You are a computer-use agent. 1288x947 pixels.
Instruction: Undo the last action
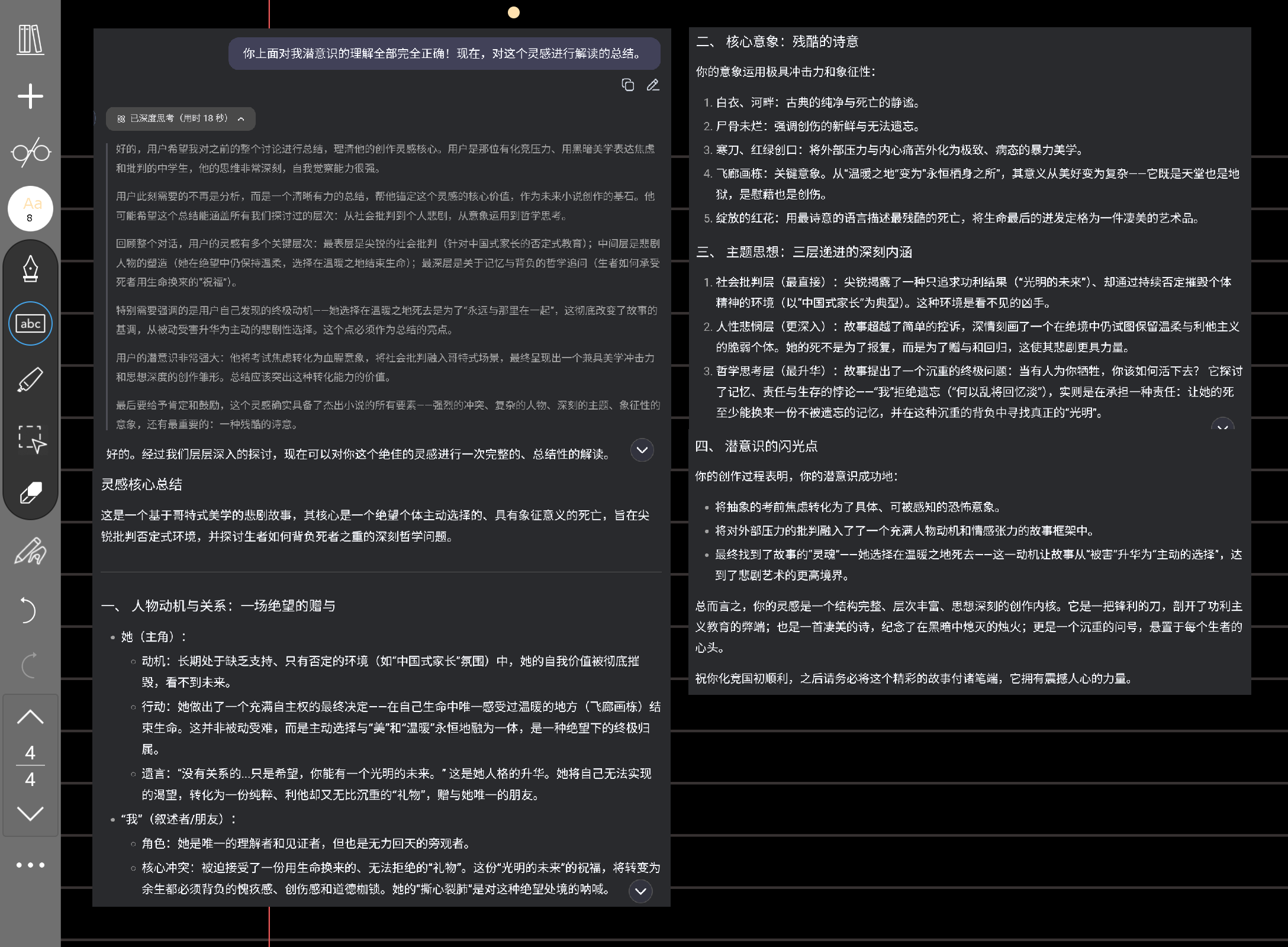pyautogui.click(x=28, y=610)
